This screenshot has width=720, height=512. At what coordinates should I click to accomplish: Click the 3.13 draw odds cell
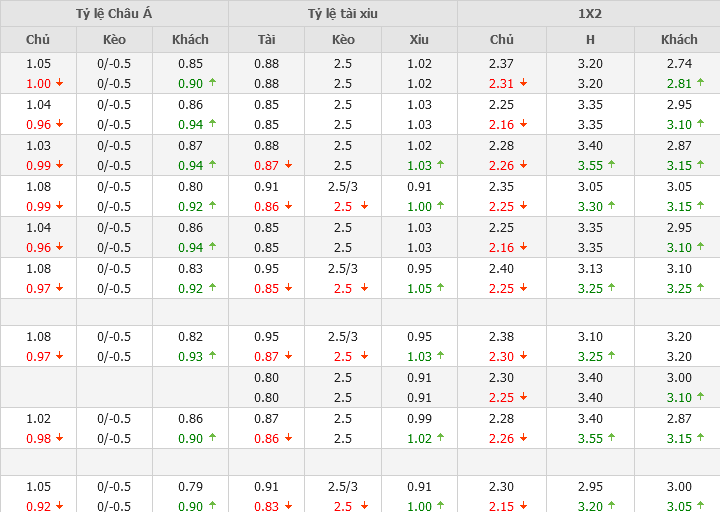[x=590, y=269]
